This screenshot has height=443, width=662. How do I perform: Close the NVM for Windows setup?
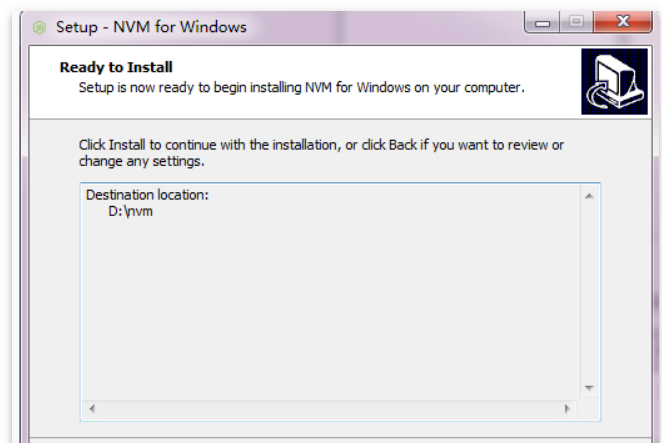point(622,22)
